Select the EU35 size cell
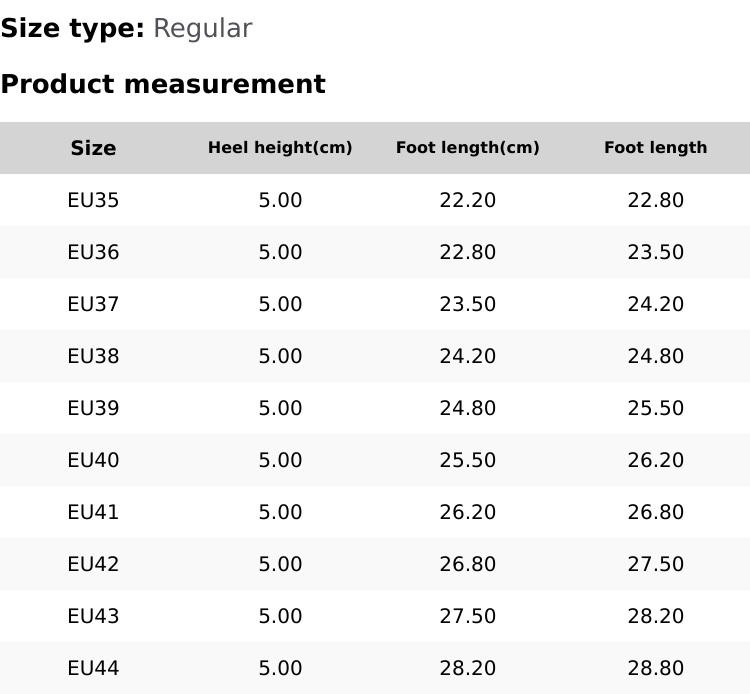The width and height of the screenshot is (750, 694). tap(93, 200)
